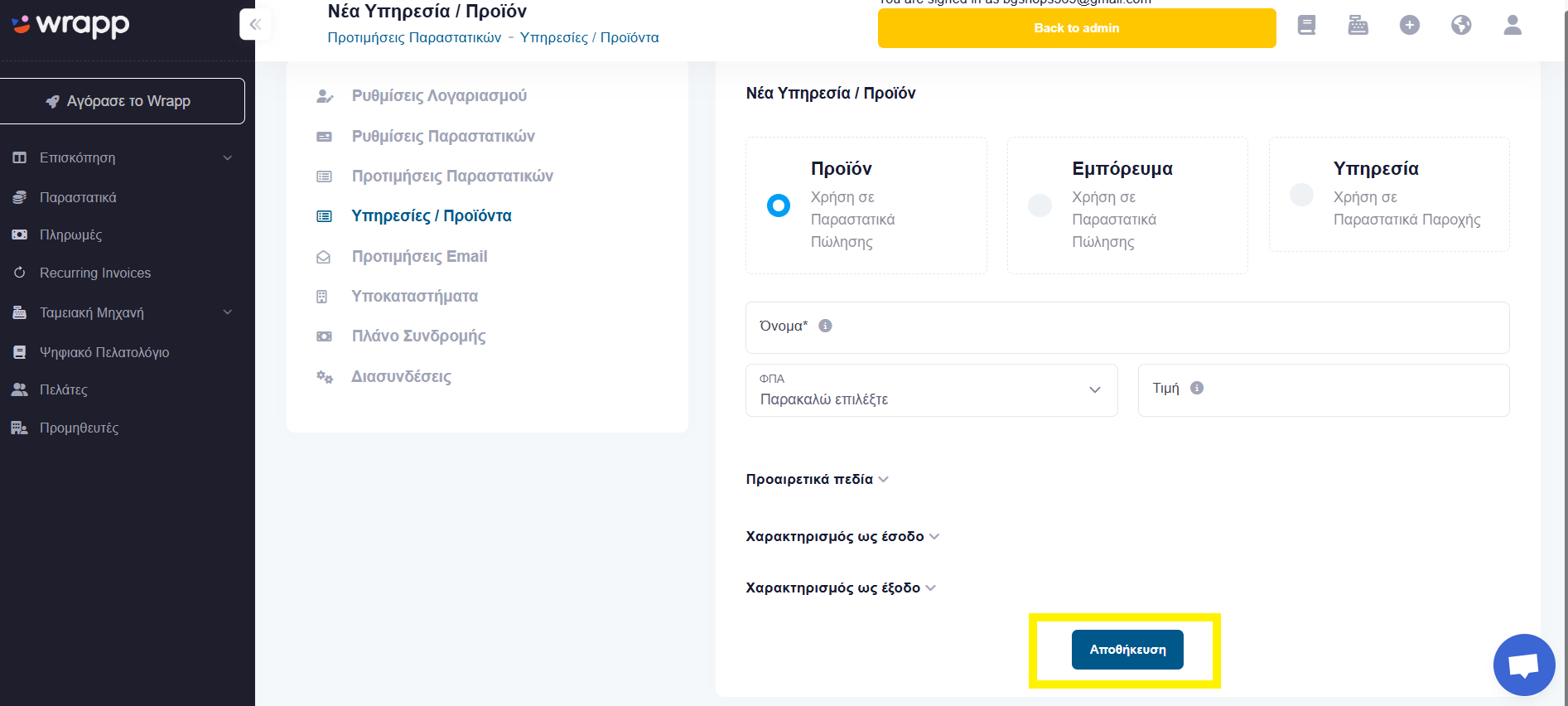The height and width of the screenshot is (706, 1568).
Task: Click the Αποθήκευση save button
Action: coord(1127,650)
